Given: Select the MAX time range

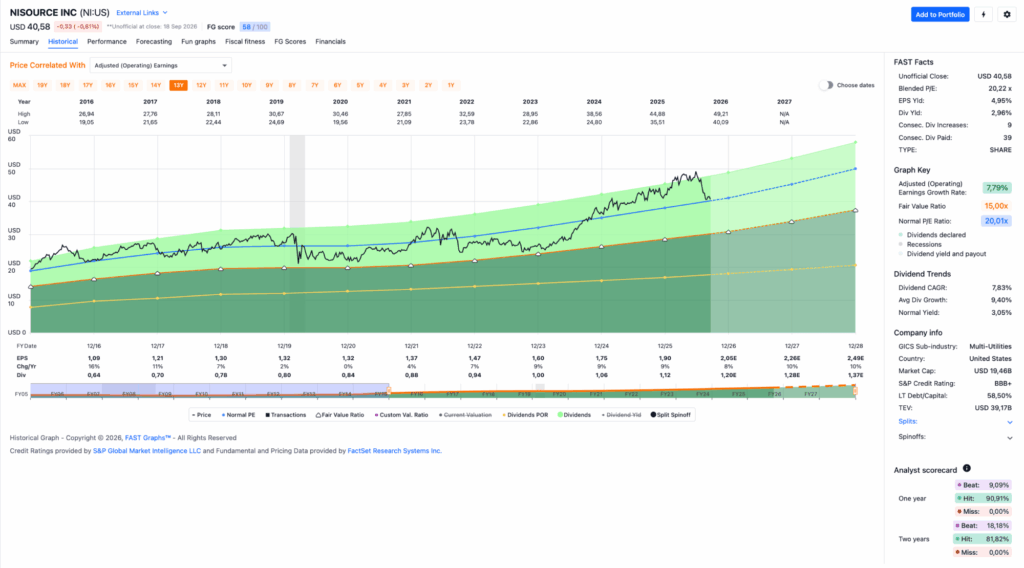Looking at the screenshot, I should pos(20,86).
